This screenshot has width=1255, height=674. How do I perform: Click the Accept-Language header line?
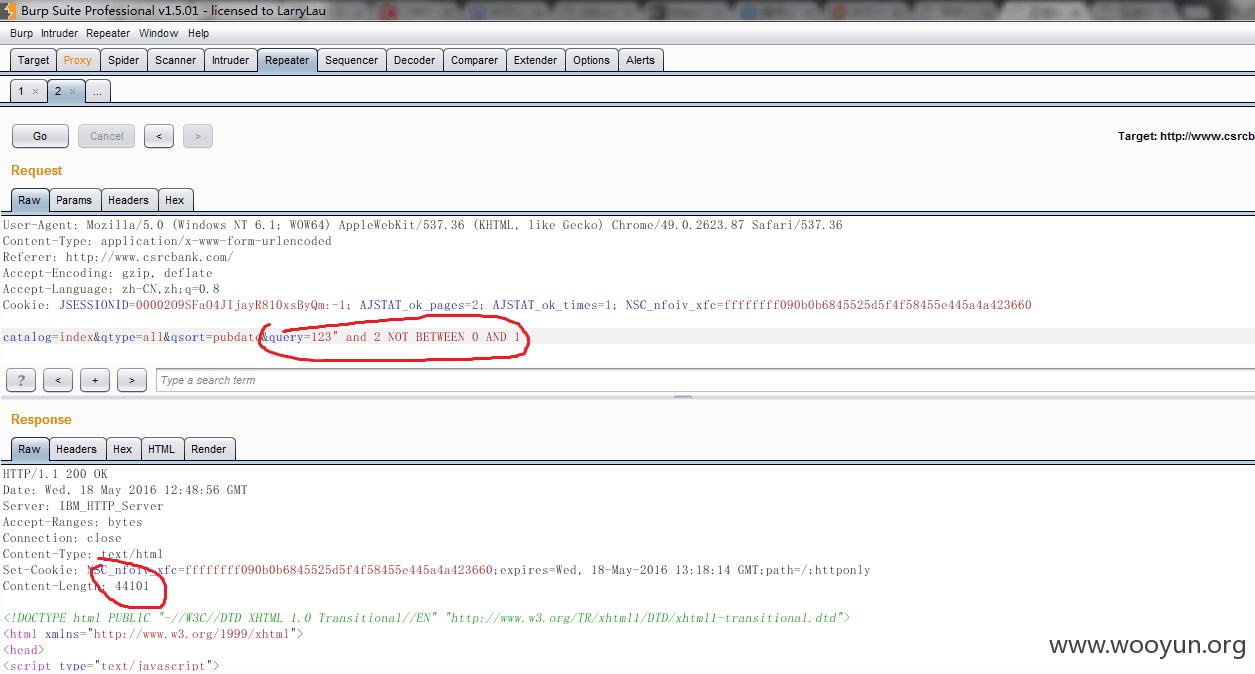pos(111,289)
